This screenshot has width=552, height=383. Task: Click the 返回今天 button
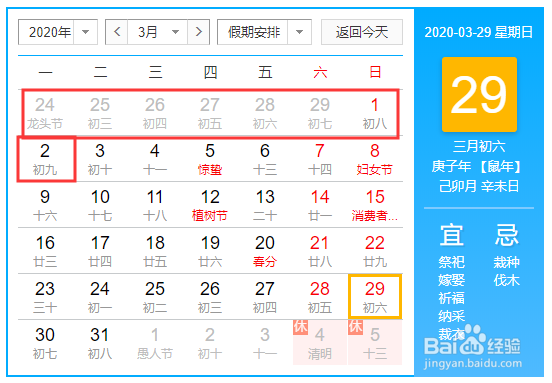coord(362,32)
